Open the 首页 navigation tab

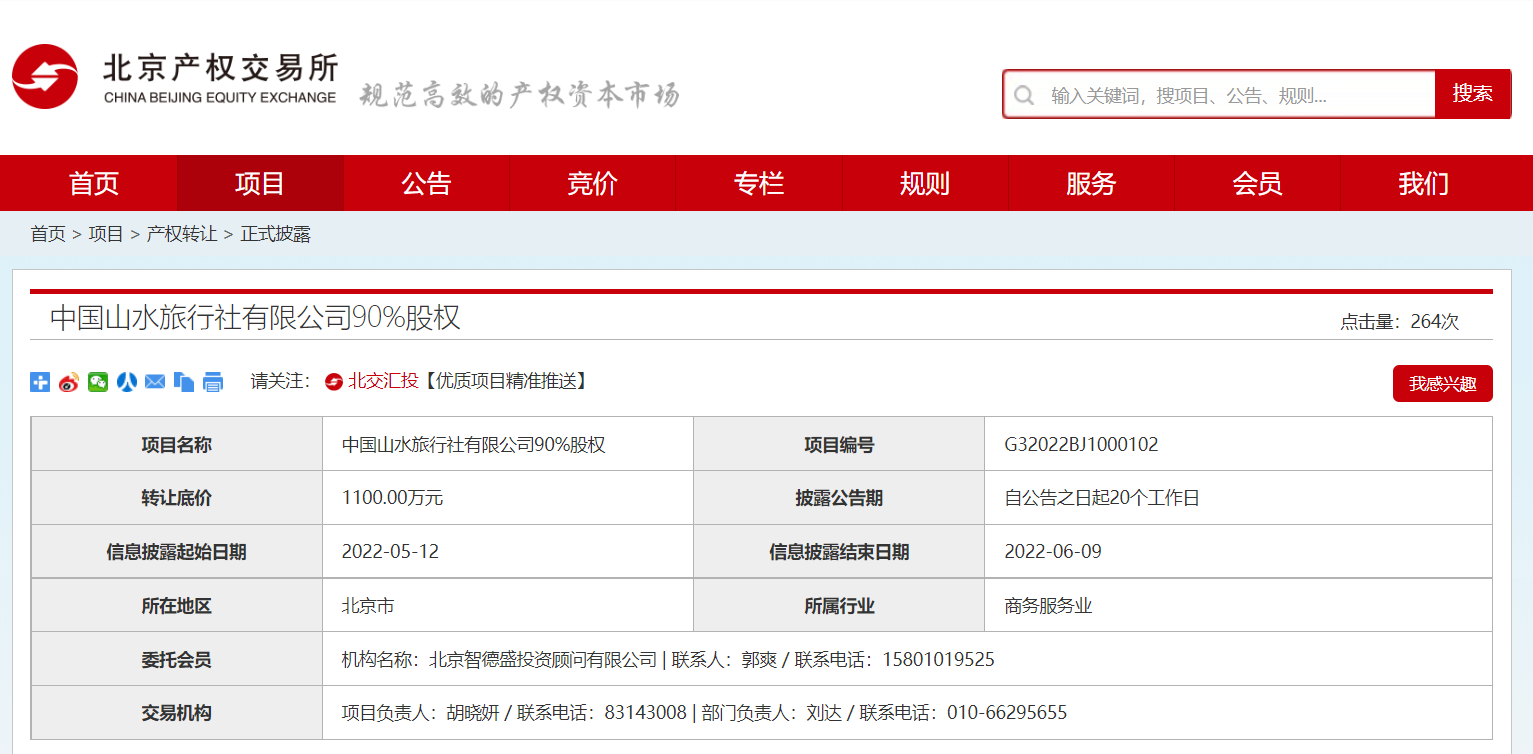(x=94, y=183)
